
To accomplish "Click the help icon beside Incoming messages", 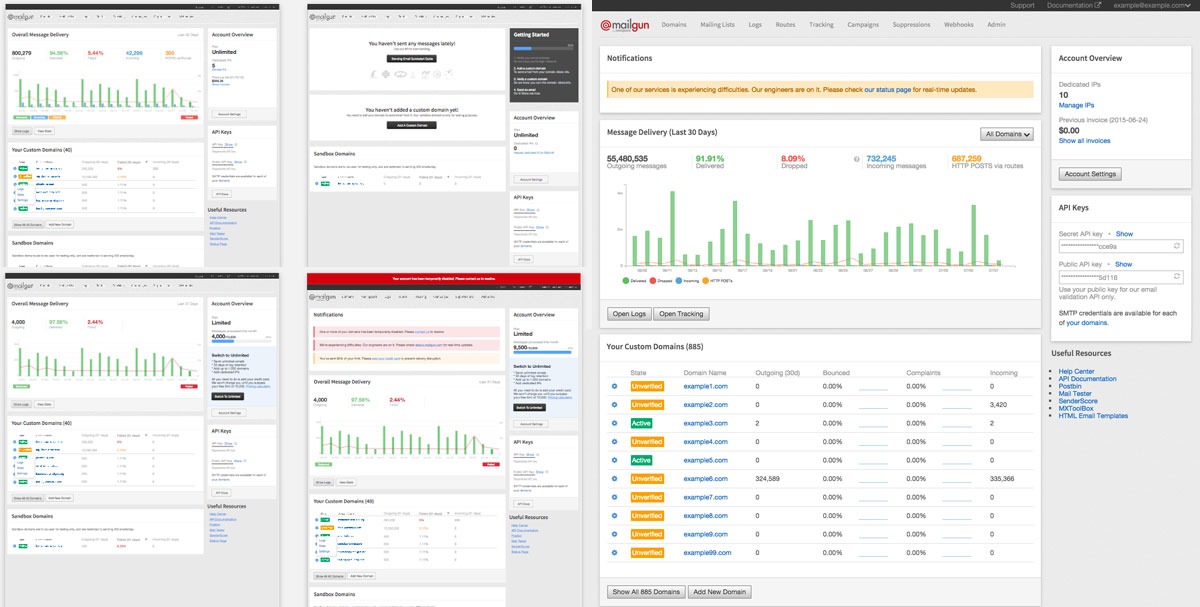I will (x=857, y=160).
